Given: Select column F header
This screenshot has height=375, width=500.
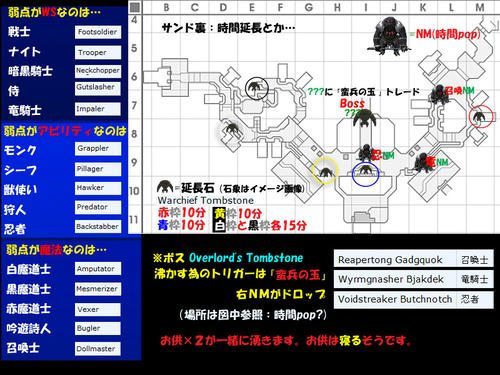Looking at the screenshot, I should (280, 7).
